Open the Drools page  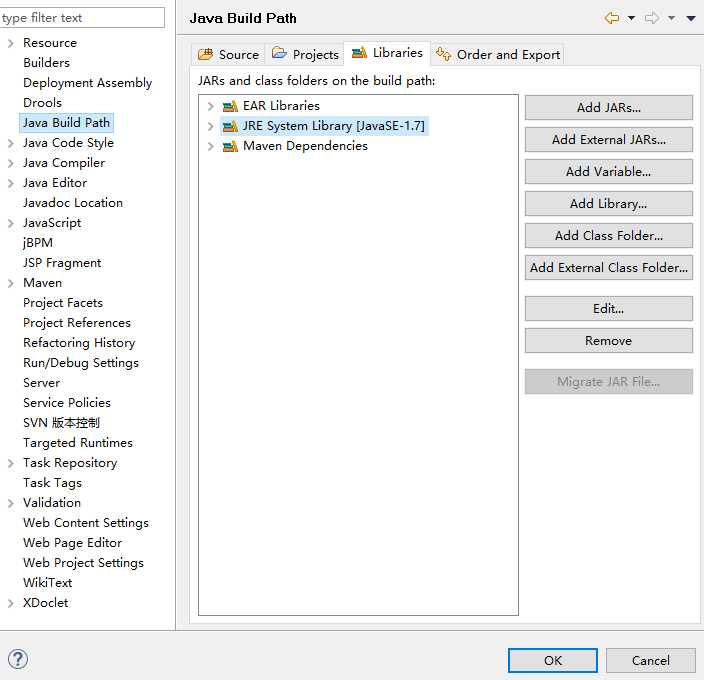coord(42,103)
